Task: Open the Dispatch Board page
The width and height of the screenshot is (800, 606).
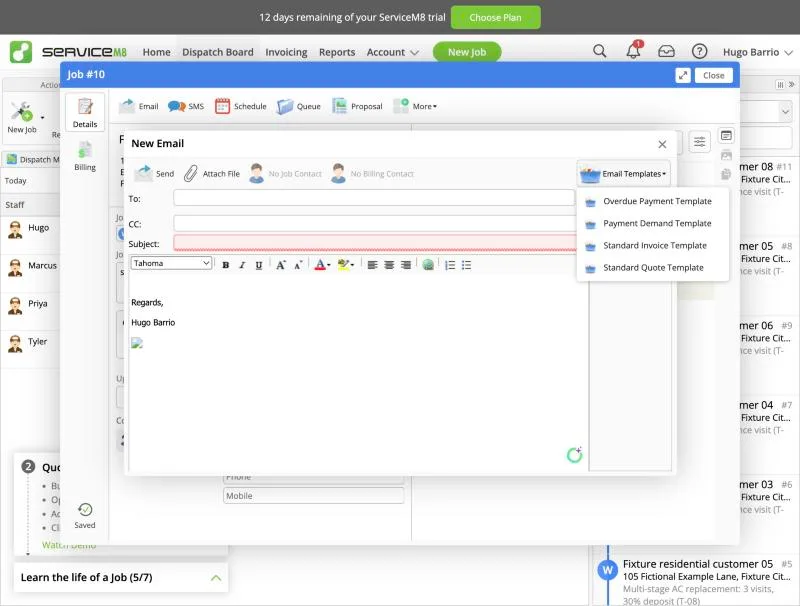Action: 218,52
